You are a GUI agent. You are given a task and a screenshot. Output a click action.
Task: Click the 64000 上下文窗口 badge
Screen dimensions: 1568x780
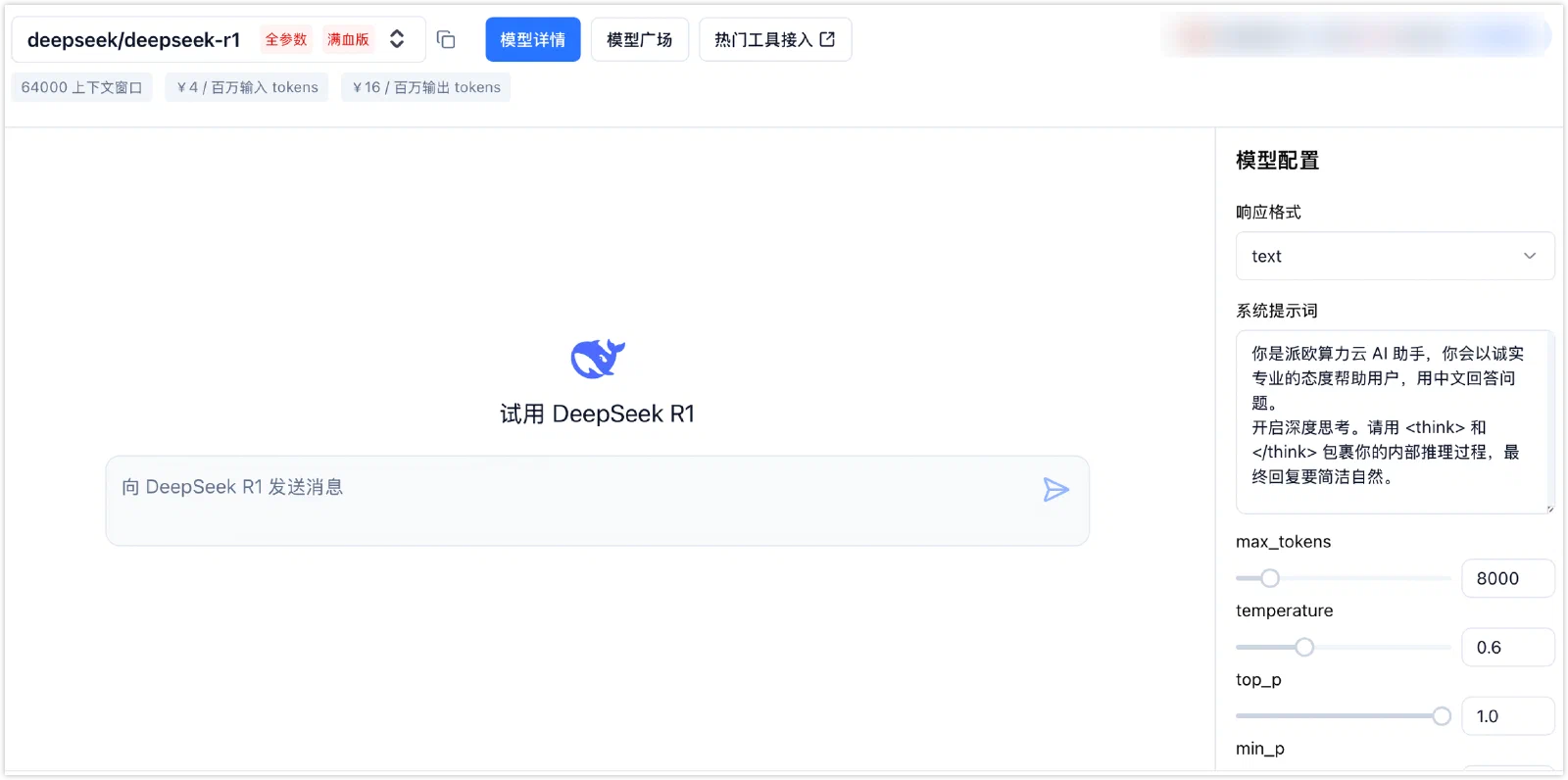(x=82, y=87)
